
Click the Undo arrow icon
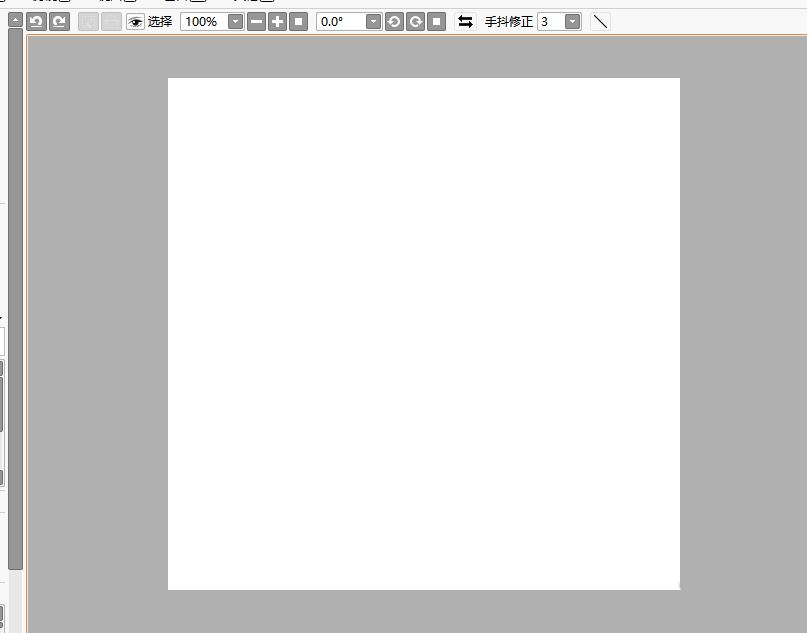(x=36, y=22)
